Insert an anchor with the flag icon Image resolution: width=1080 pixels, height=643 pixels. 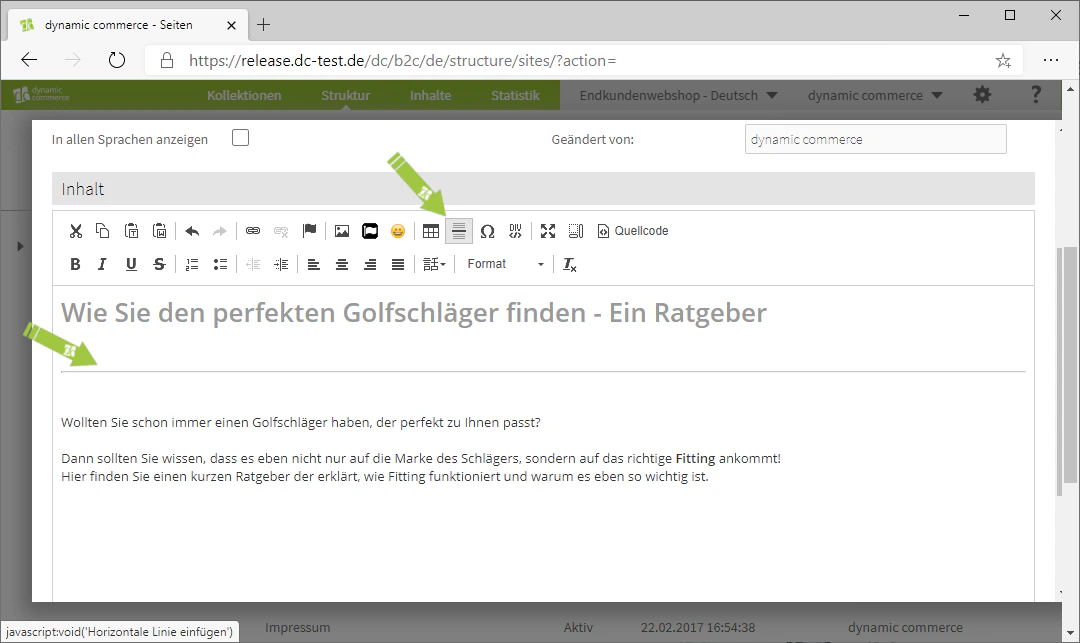click(309, 231)
